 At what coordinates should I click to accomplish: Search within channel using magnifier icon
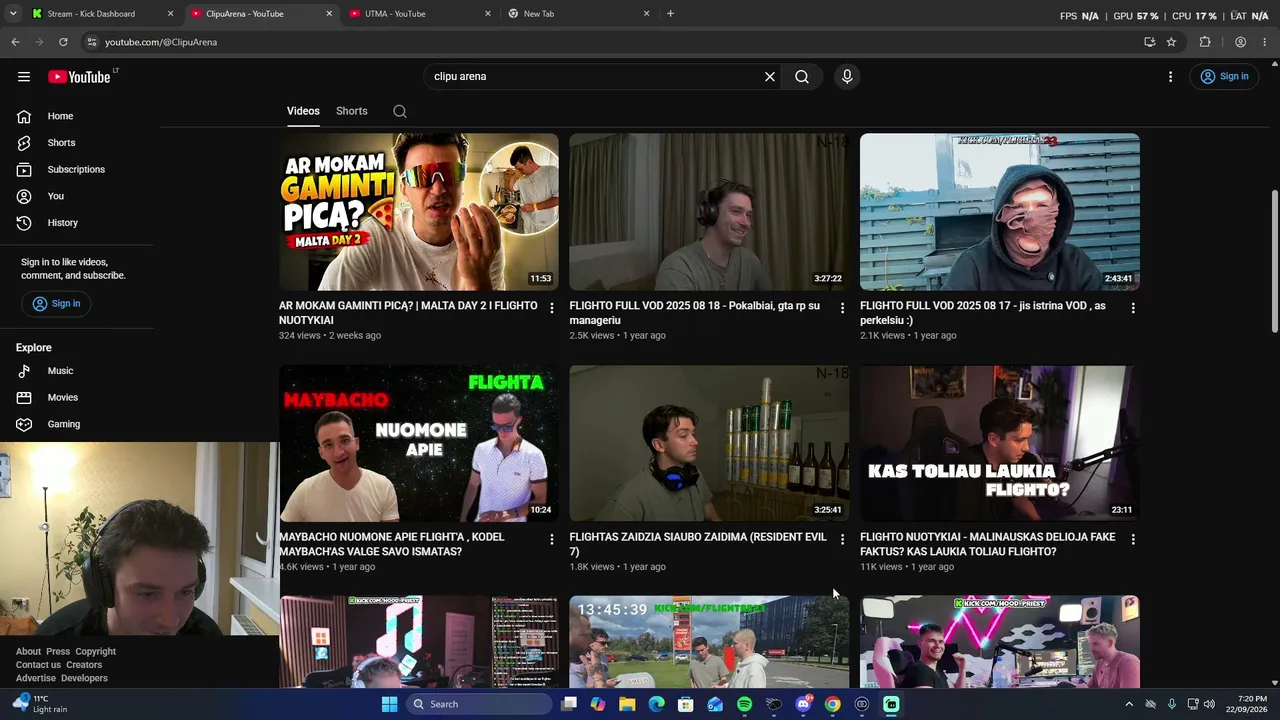[x=400, y=111]
